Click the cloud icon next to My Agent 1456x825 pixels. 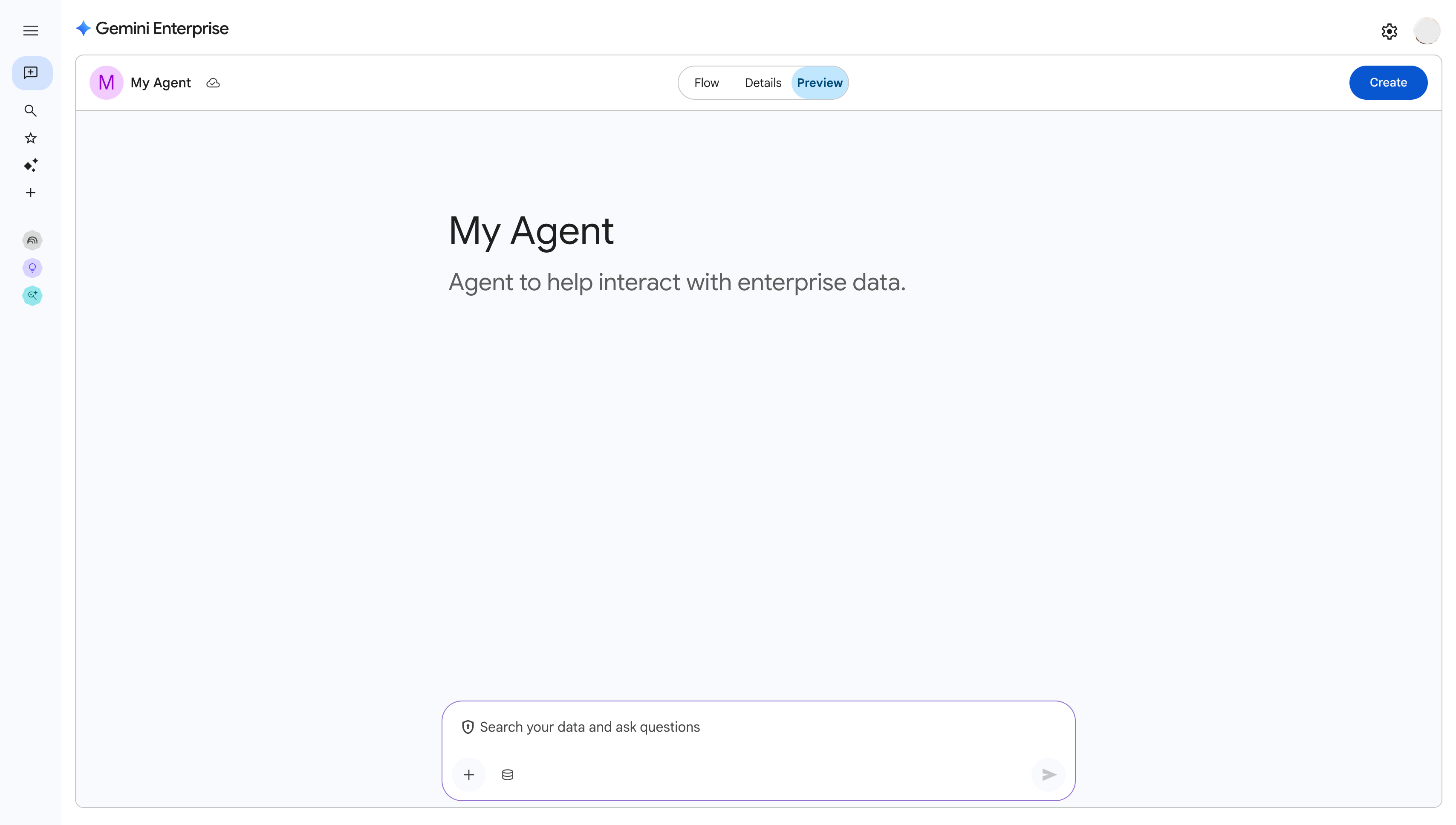tap(213, 83)
